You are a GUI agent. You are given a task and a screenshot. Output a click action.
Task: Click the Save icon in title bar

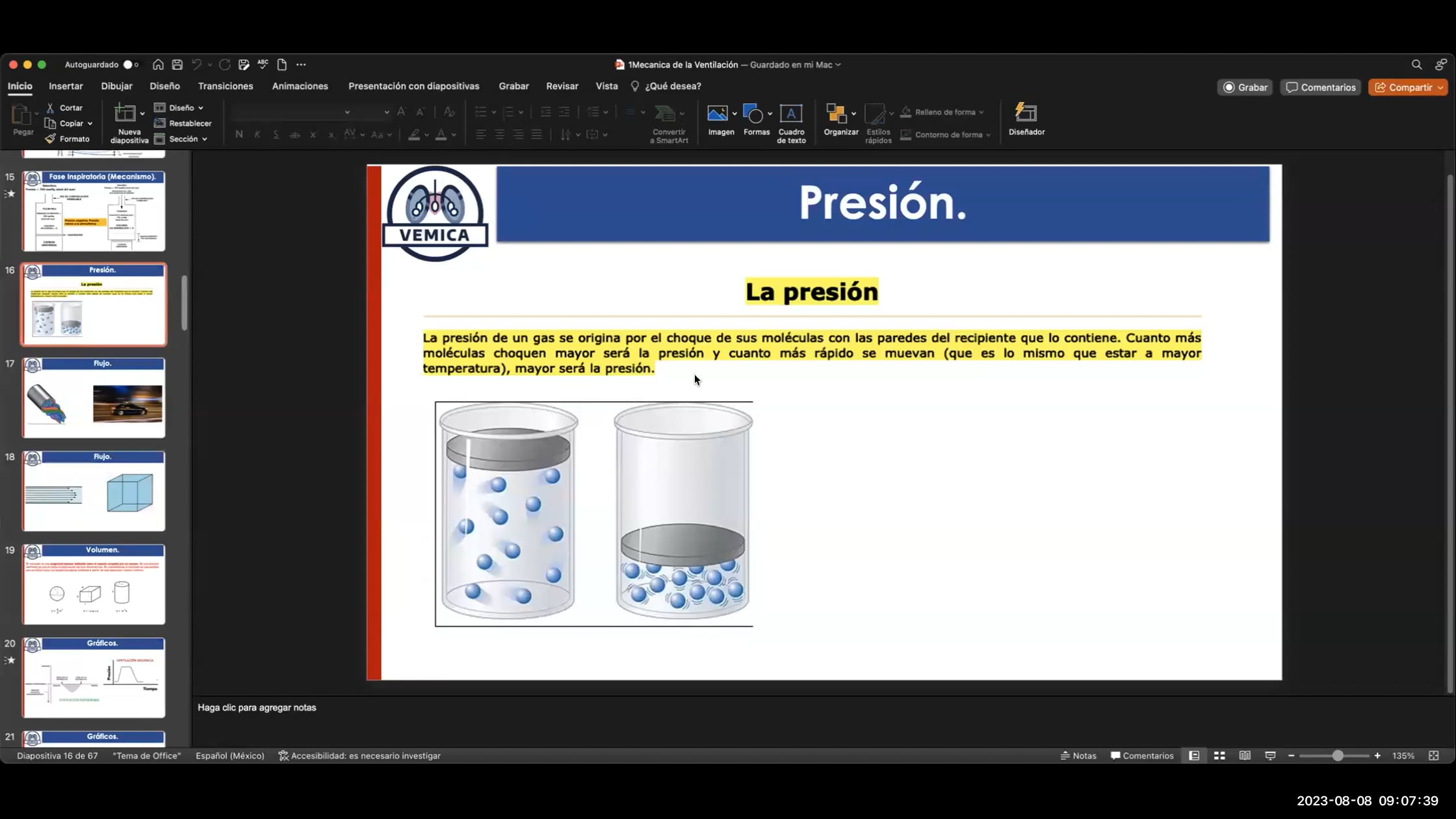(x=177, y=64)
